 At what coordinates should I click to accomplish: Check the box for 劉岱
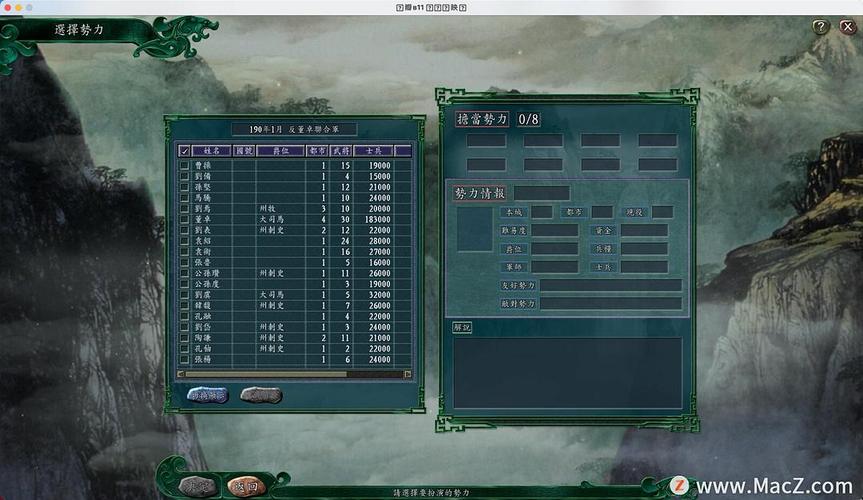point(184,327)
